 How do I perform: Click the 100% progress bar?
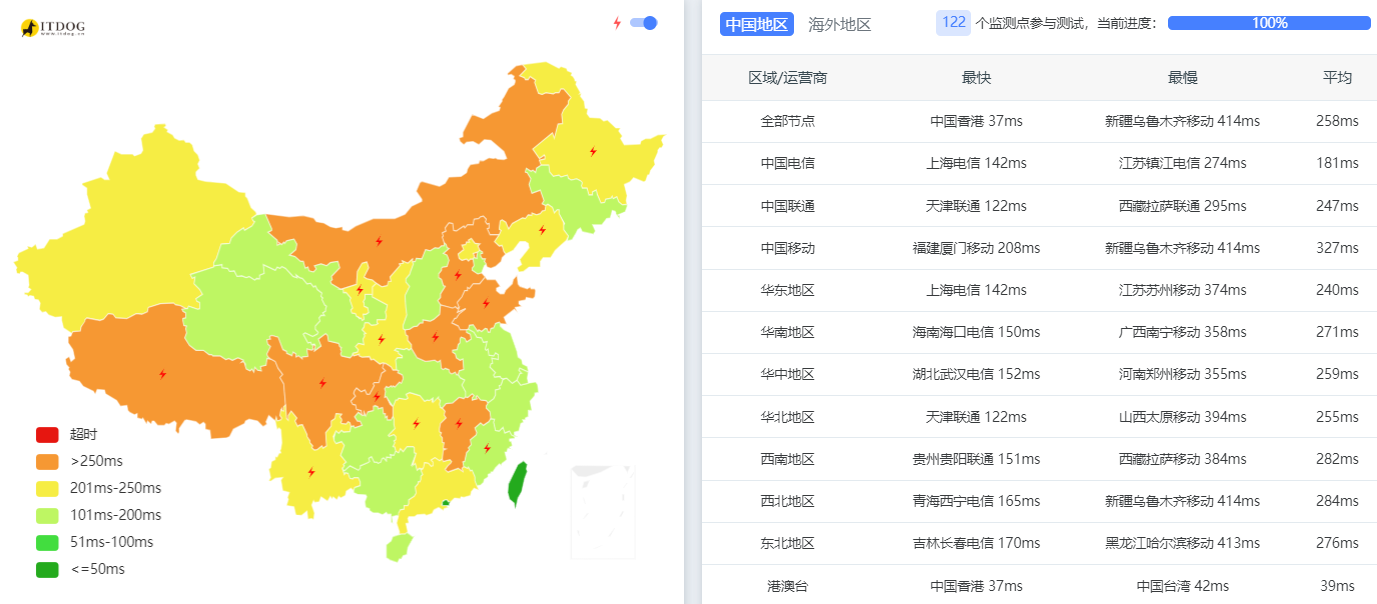[x=1268, y=23]
